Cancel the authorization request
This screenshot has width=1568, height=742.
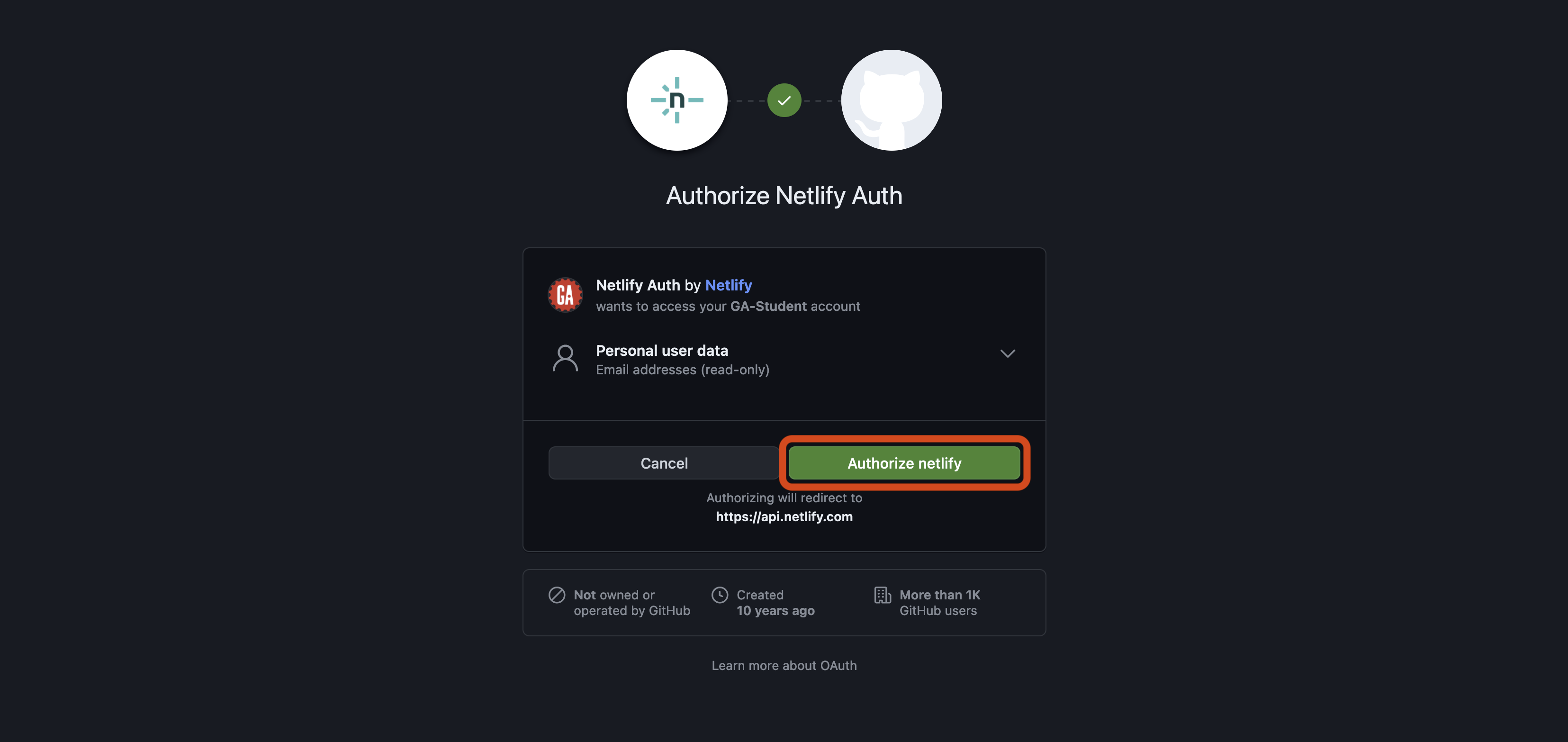tap(664, 463)
